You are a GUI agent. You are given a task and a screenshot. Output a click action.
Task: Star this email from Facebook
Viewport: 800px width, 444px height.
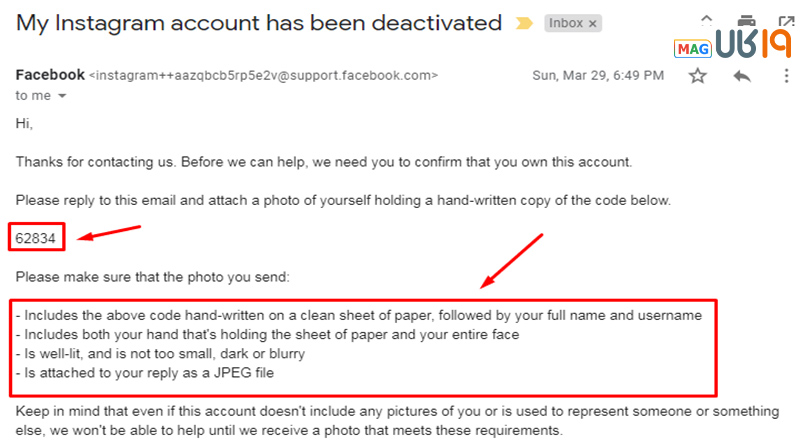point(697,76)
